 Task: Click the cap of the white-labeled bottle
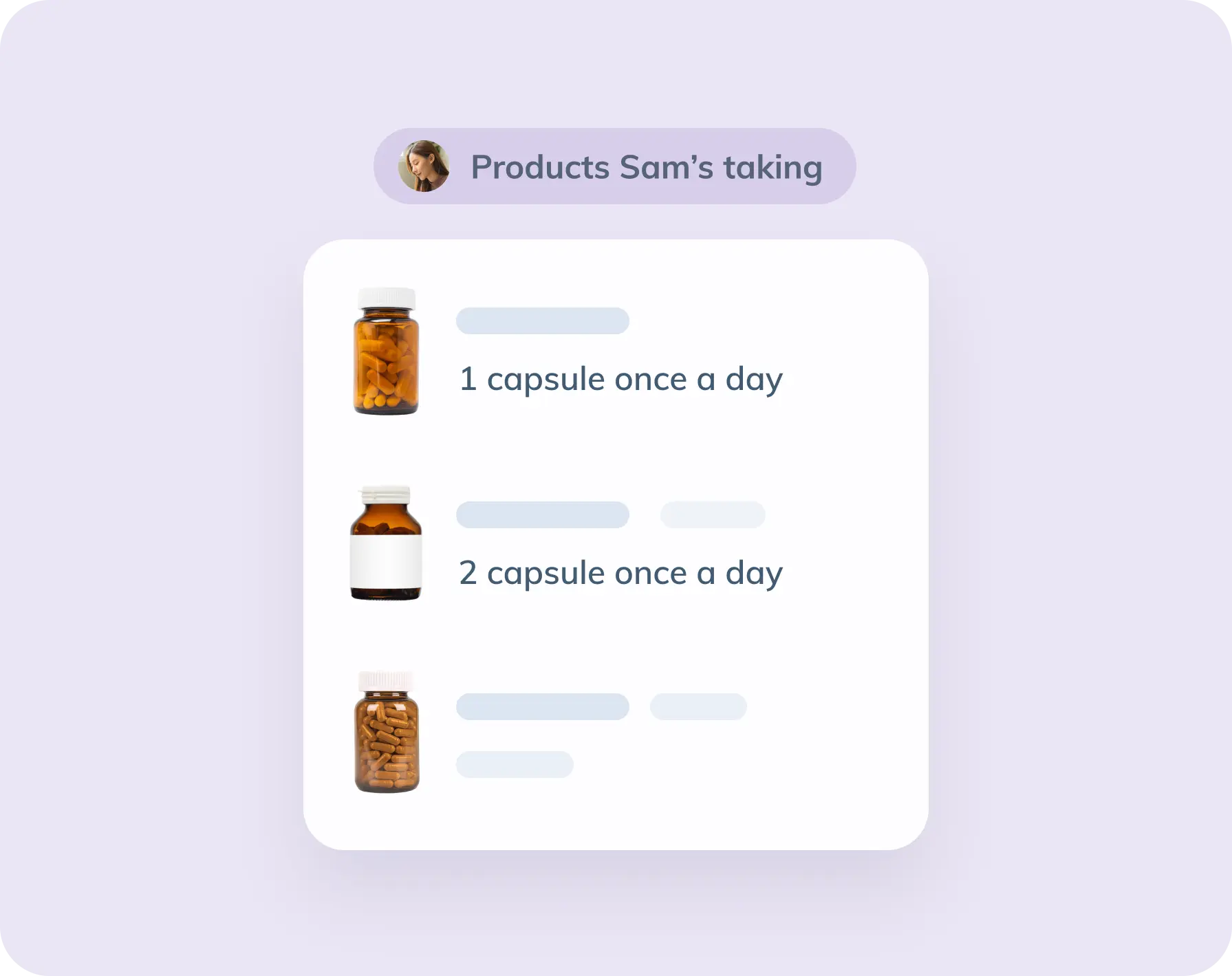(386, 495)
